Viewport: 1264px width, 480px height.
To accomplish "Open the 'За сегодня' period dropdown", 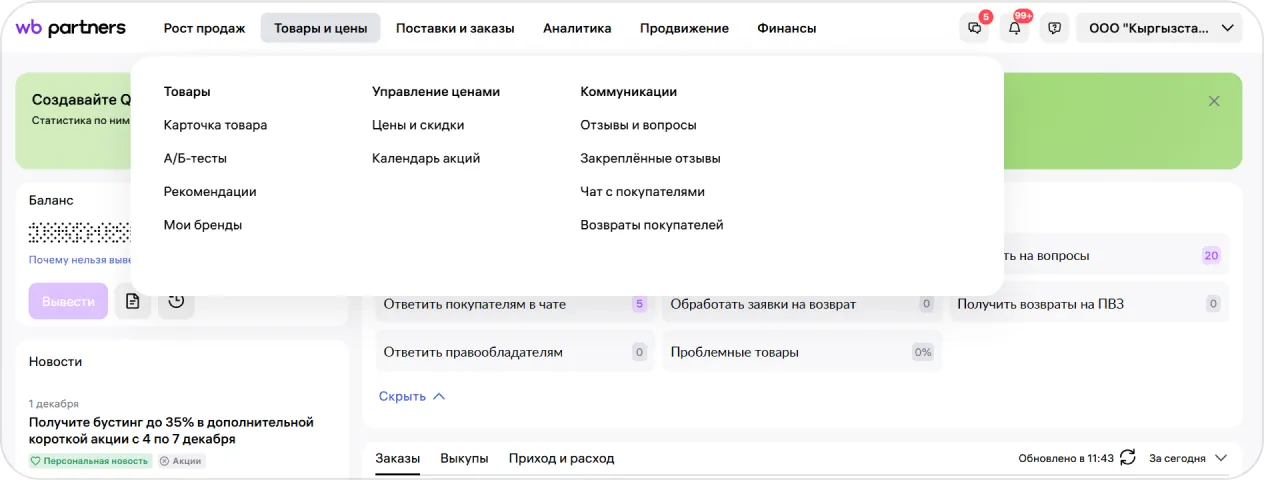I will pyautogui.click(x=1187, y=458).
